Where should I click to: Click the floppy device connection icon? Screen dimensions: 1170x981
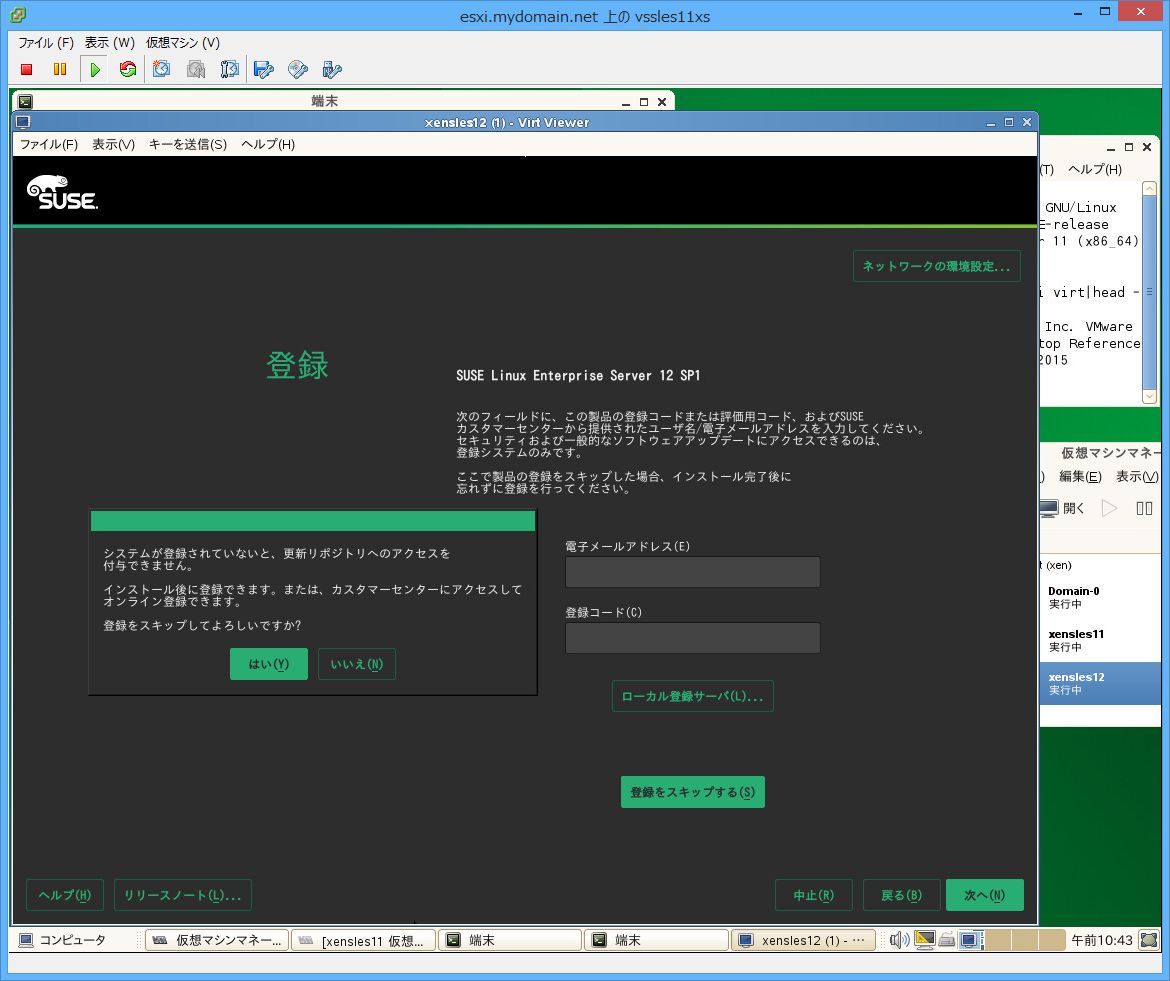coord(263,69)
